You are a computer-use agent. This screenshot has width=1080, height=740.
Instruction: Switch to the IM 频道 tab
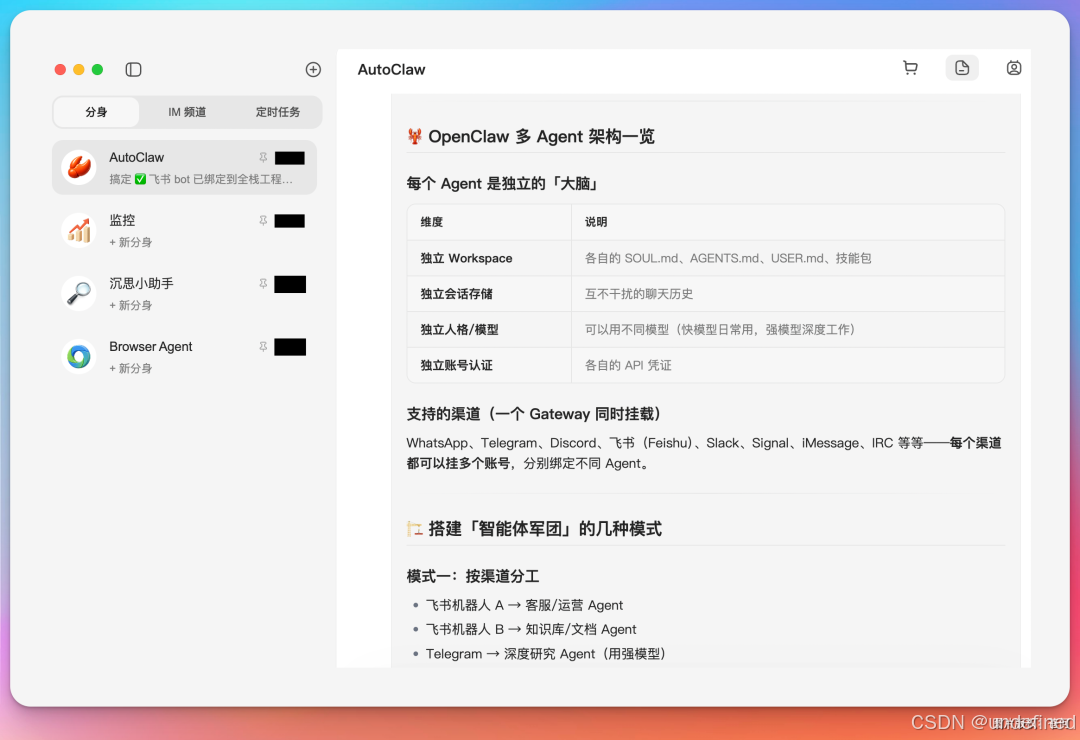(x=187, y=112)
